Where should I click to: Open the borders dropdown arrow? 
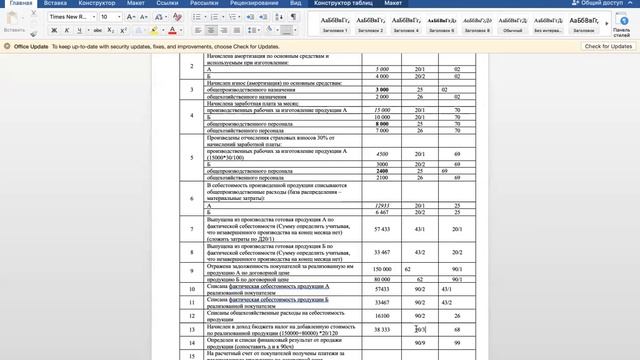pyautogui.click(x=295, y=30)
